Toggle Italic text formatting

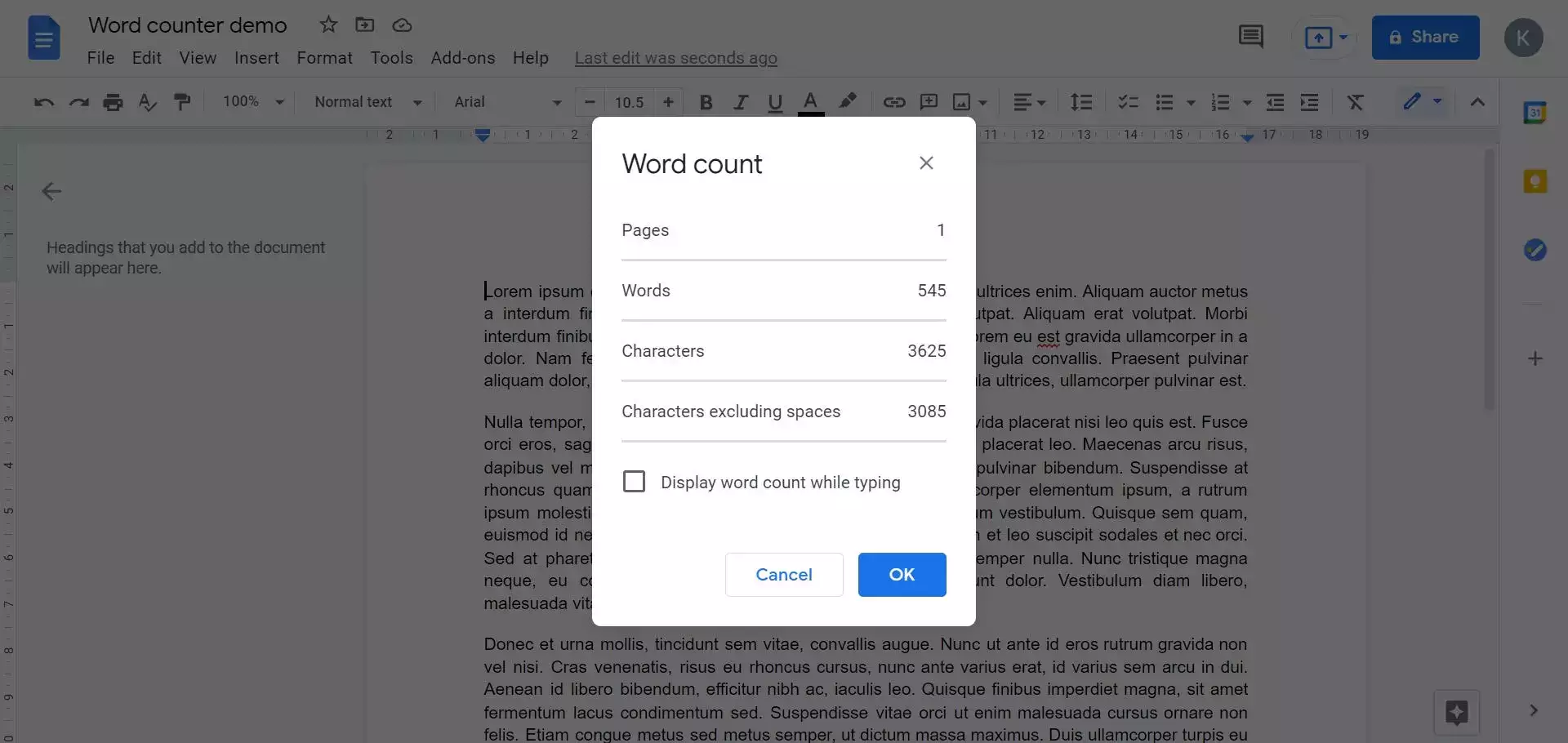tap(741, 102)
